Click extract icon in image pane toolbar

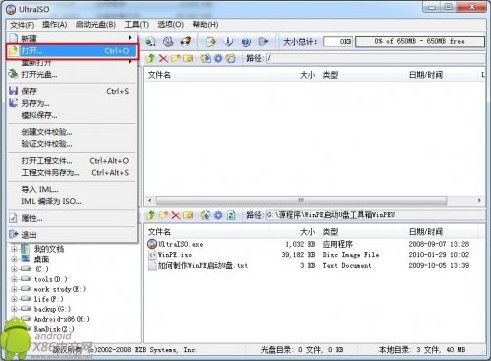[206, 58]
